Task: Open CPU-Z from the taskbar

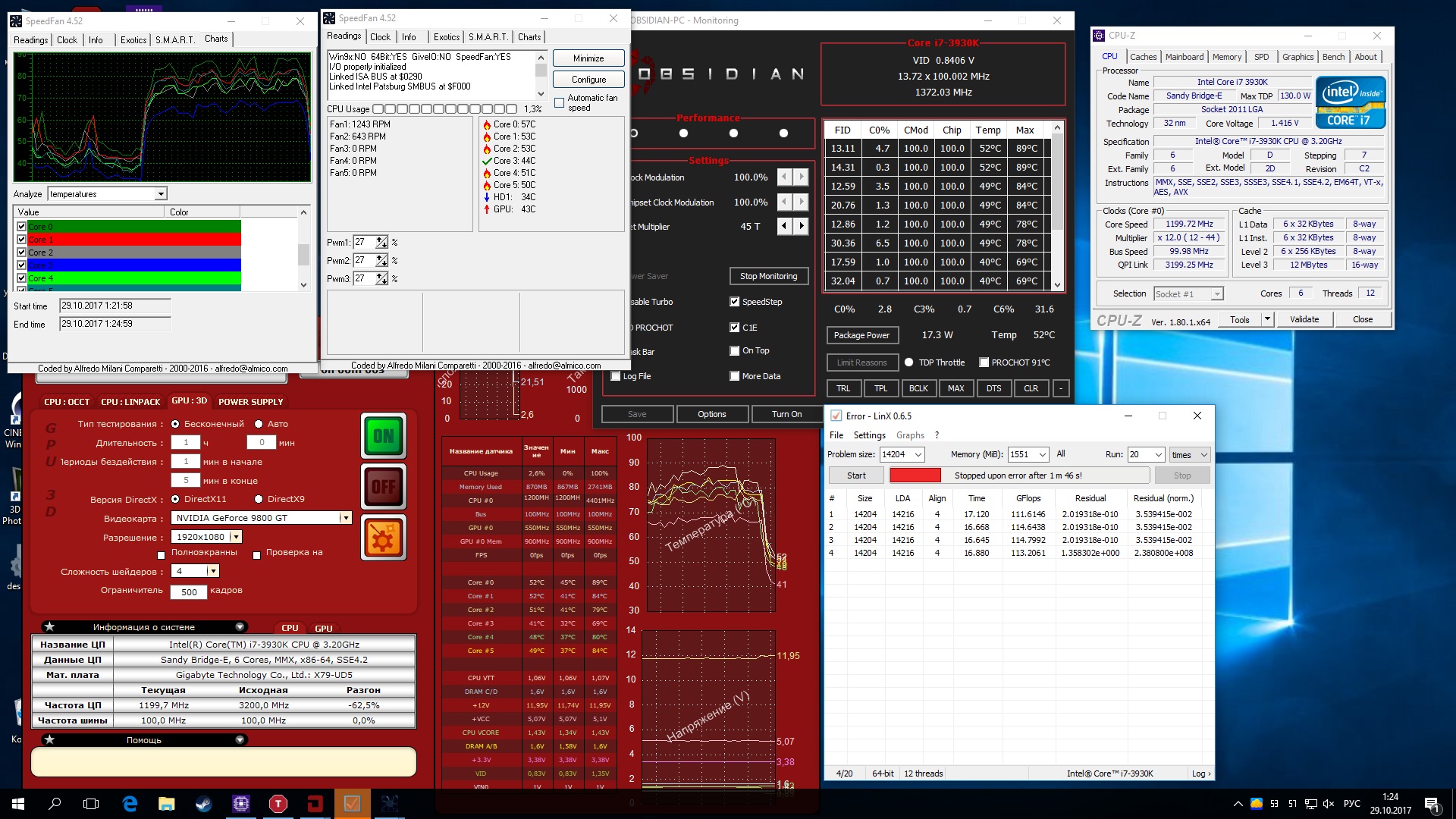Action: pyautogui.click(x=241, y=804)
